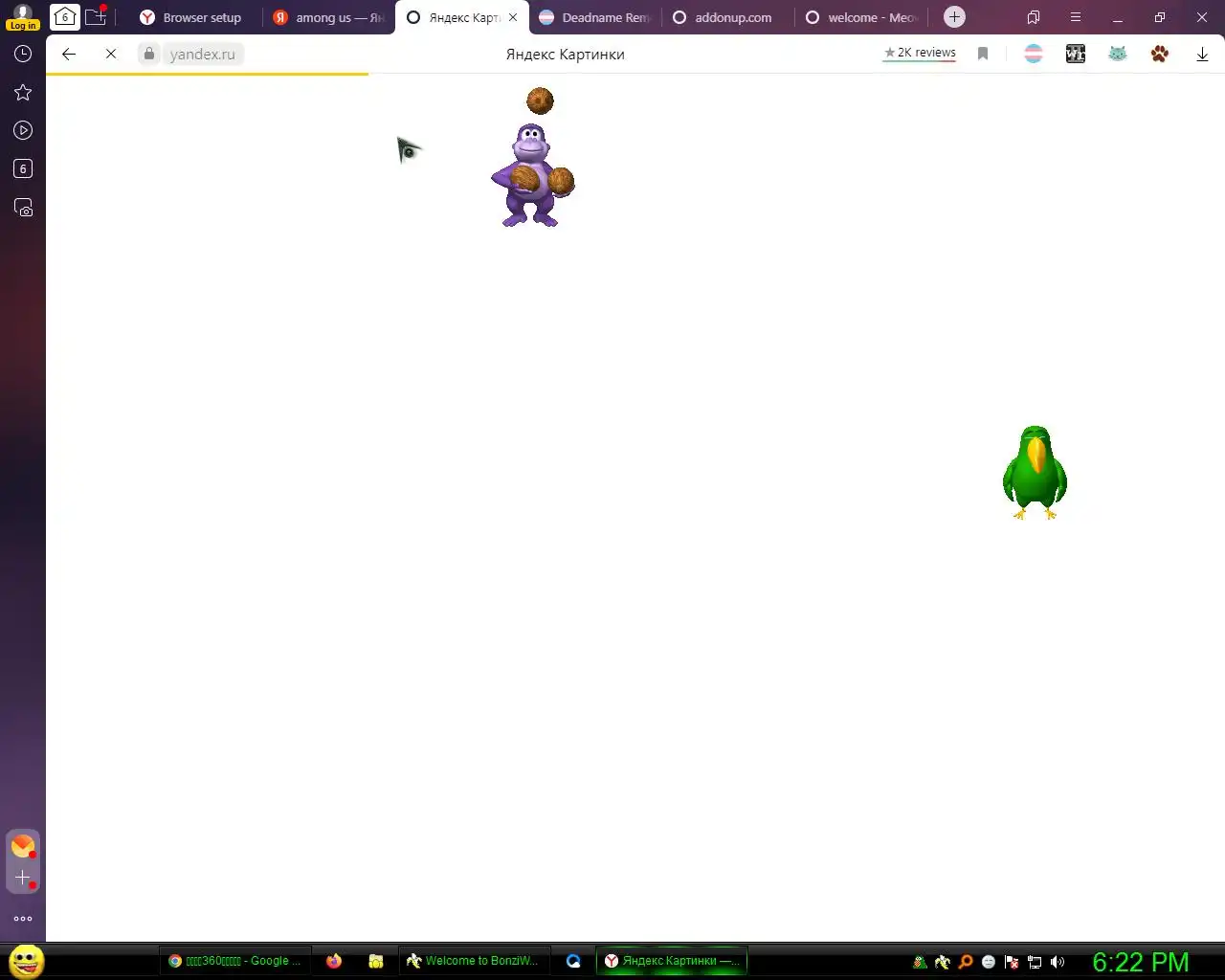
Task: Stop loading the page with the X
Action: (111, 54)
